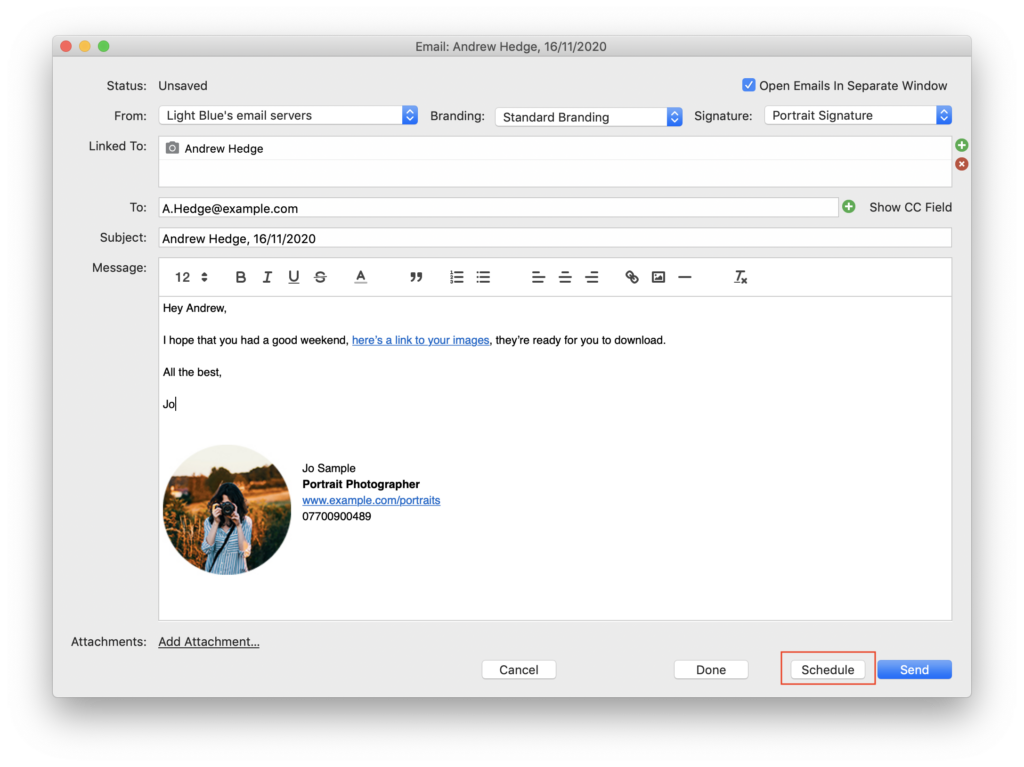Toggle italic text formatting
Viewport: 1024px width, 767px height.
267,277
